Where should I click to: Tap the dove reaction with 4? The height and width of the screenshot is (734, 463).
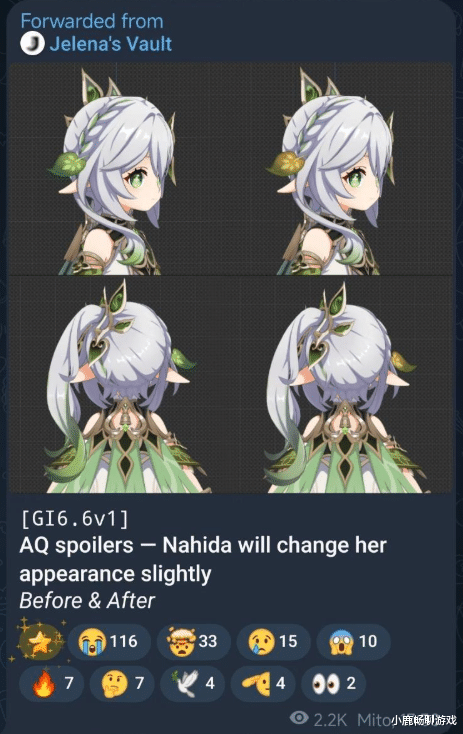point(192,683)
